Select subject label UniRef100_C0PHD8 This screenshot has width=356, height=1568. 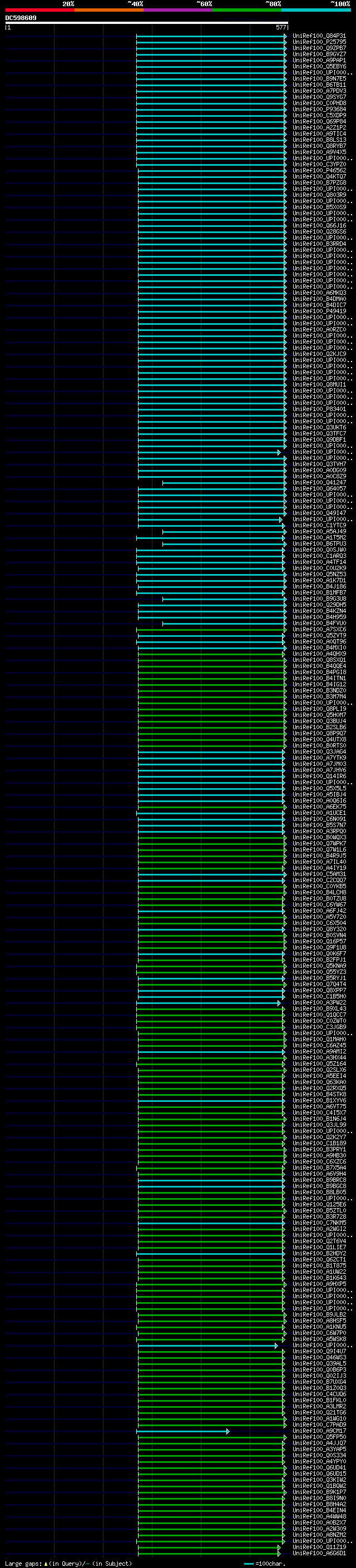(319, 103)
